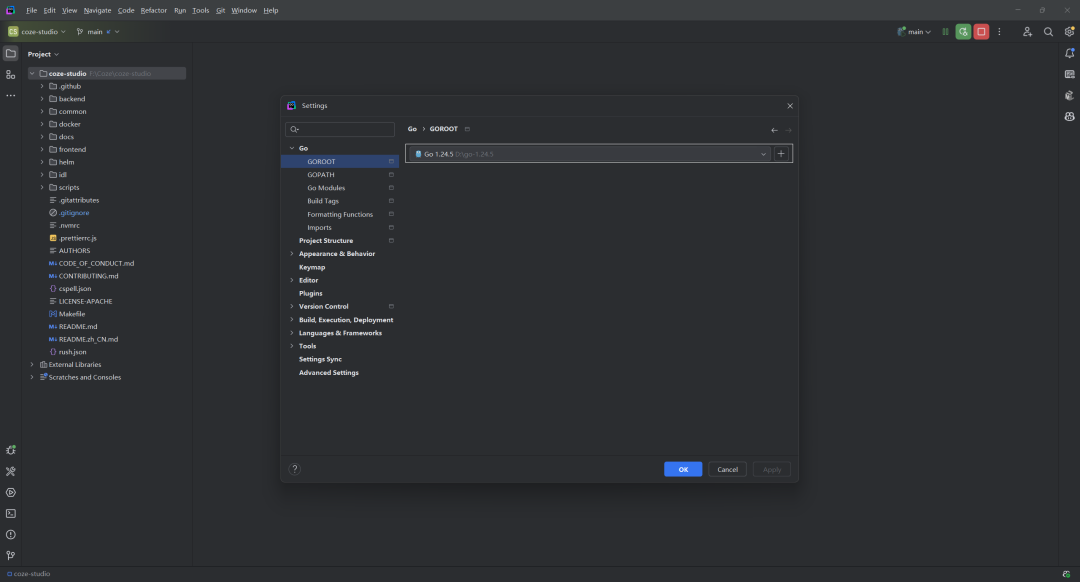The image size is (1080, 582).
Task: Open Project view options dropdown
Action: [43, 54]
